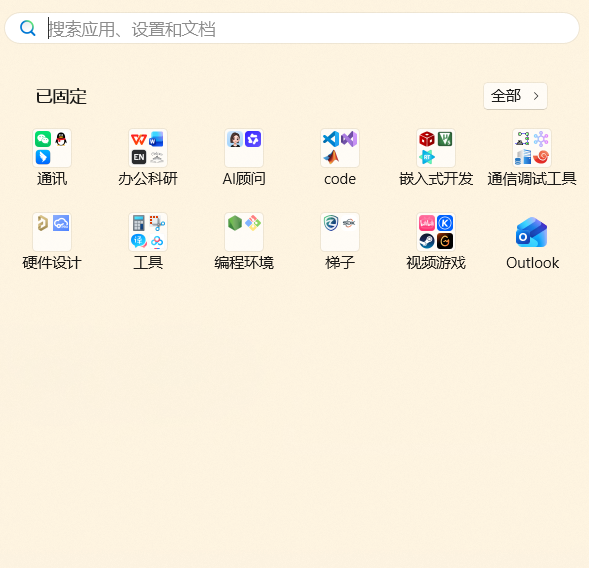Image resolution: width=589 pixels, height=568 pixels.
Task: Show all apps with 全部 button
Action: 515,96
